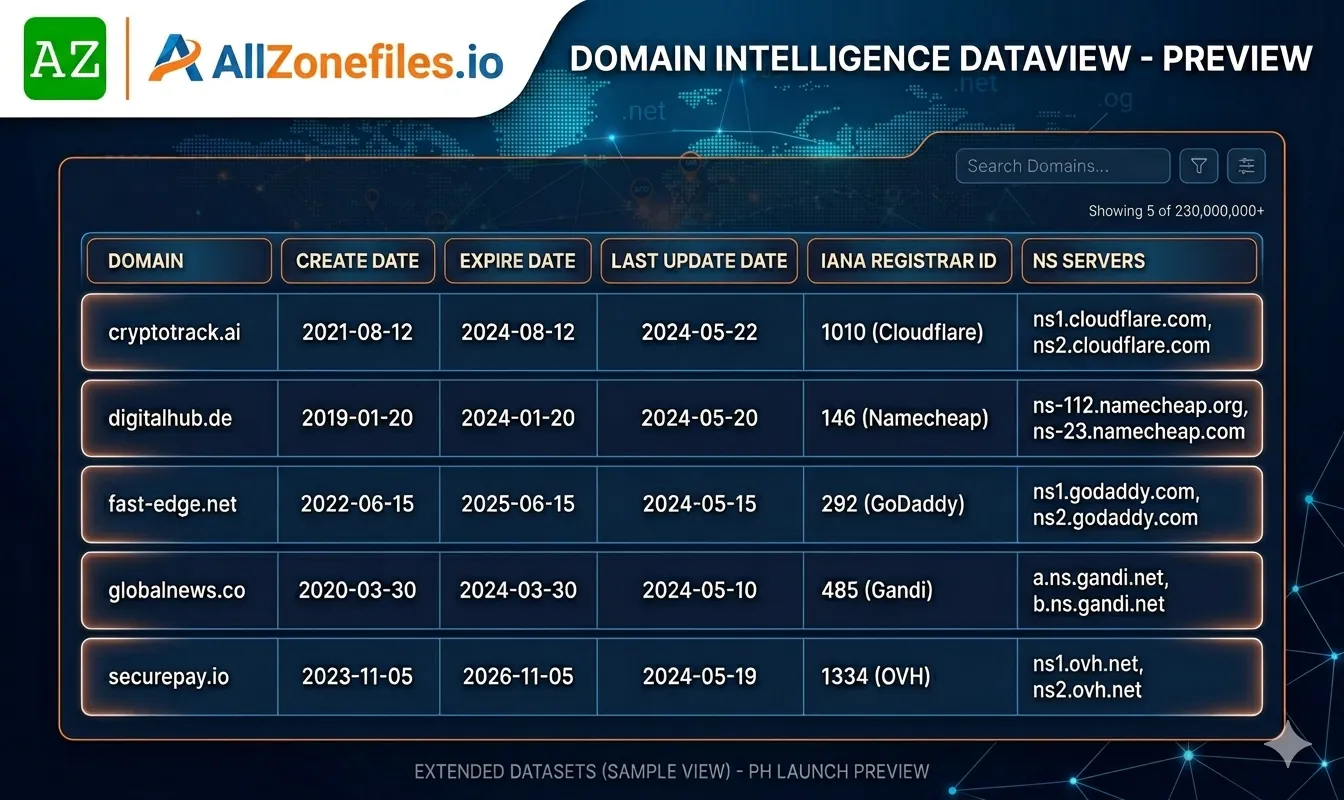Viewport: 1344px width, 800px height.
Task: Sort by the CREATE DATE column header
Action: point(358,261)
